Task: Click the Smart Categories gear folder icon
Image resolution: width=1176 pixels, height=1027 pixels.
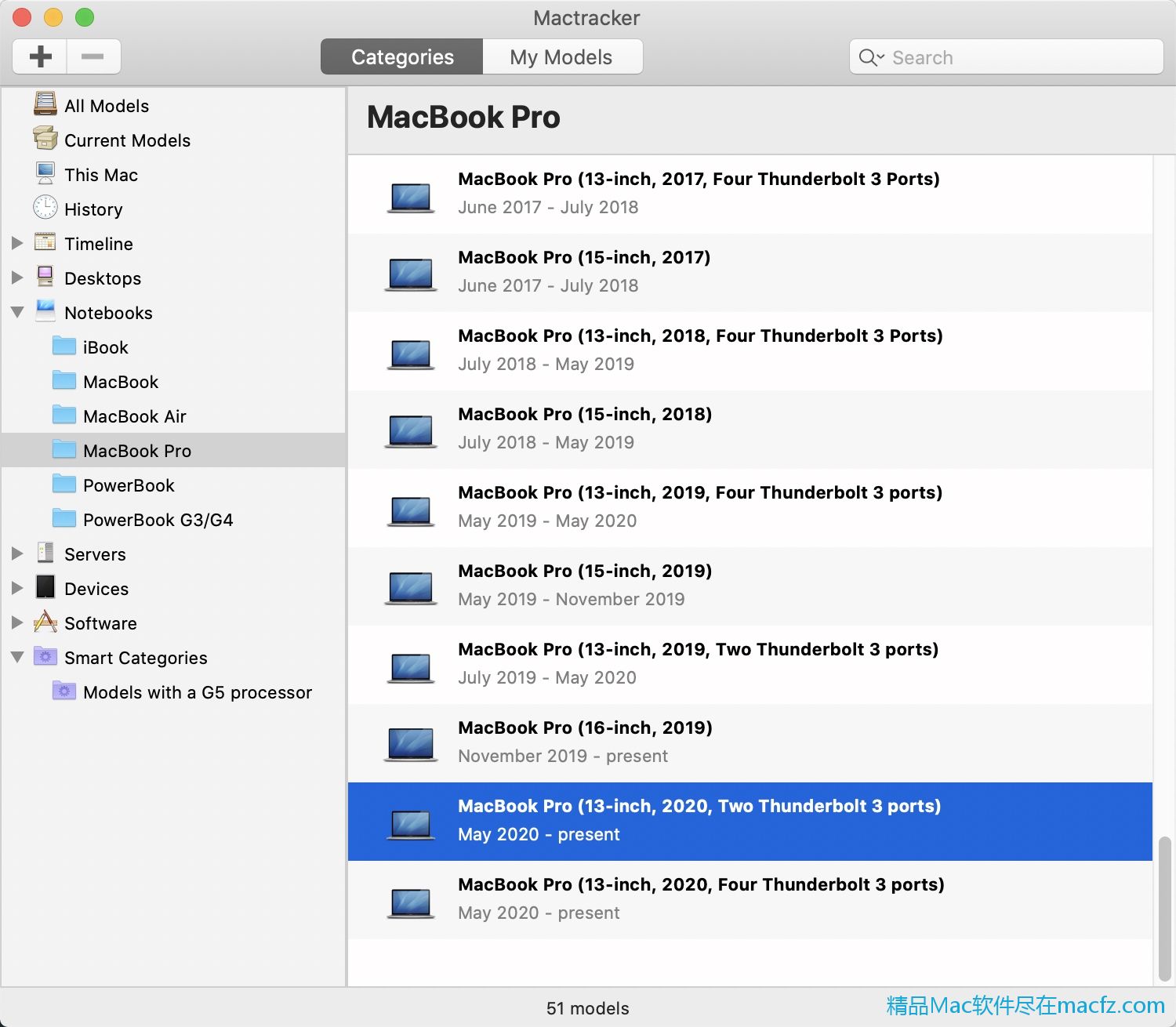Action: coord(45,656)
